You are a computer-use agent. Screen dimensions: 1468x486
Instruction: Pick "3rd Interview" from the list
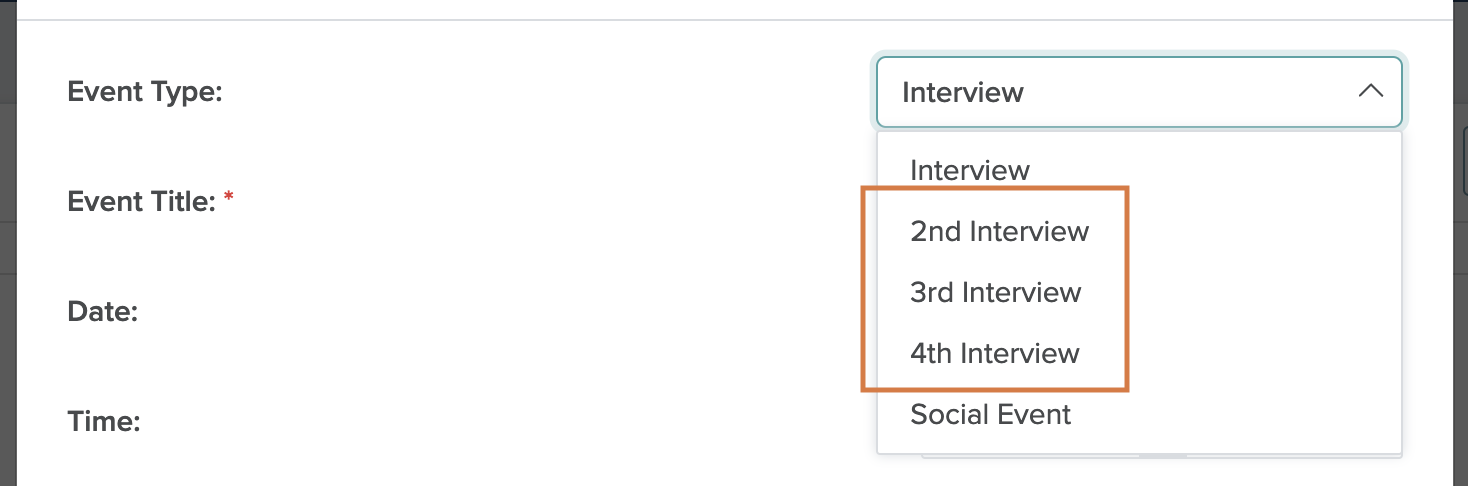coord(995,293)
